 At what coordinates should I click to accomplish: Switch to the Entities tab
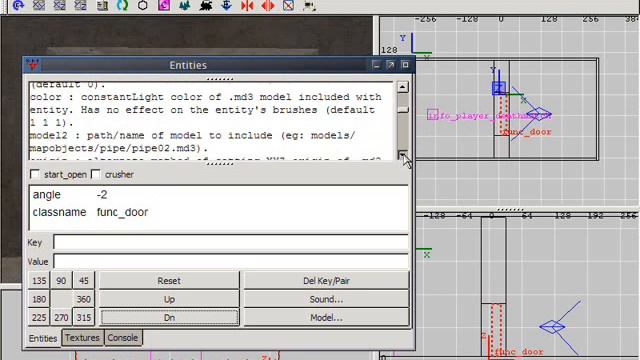pos(43,338)
